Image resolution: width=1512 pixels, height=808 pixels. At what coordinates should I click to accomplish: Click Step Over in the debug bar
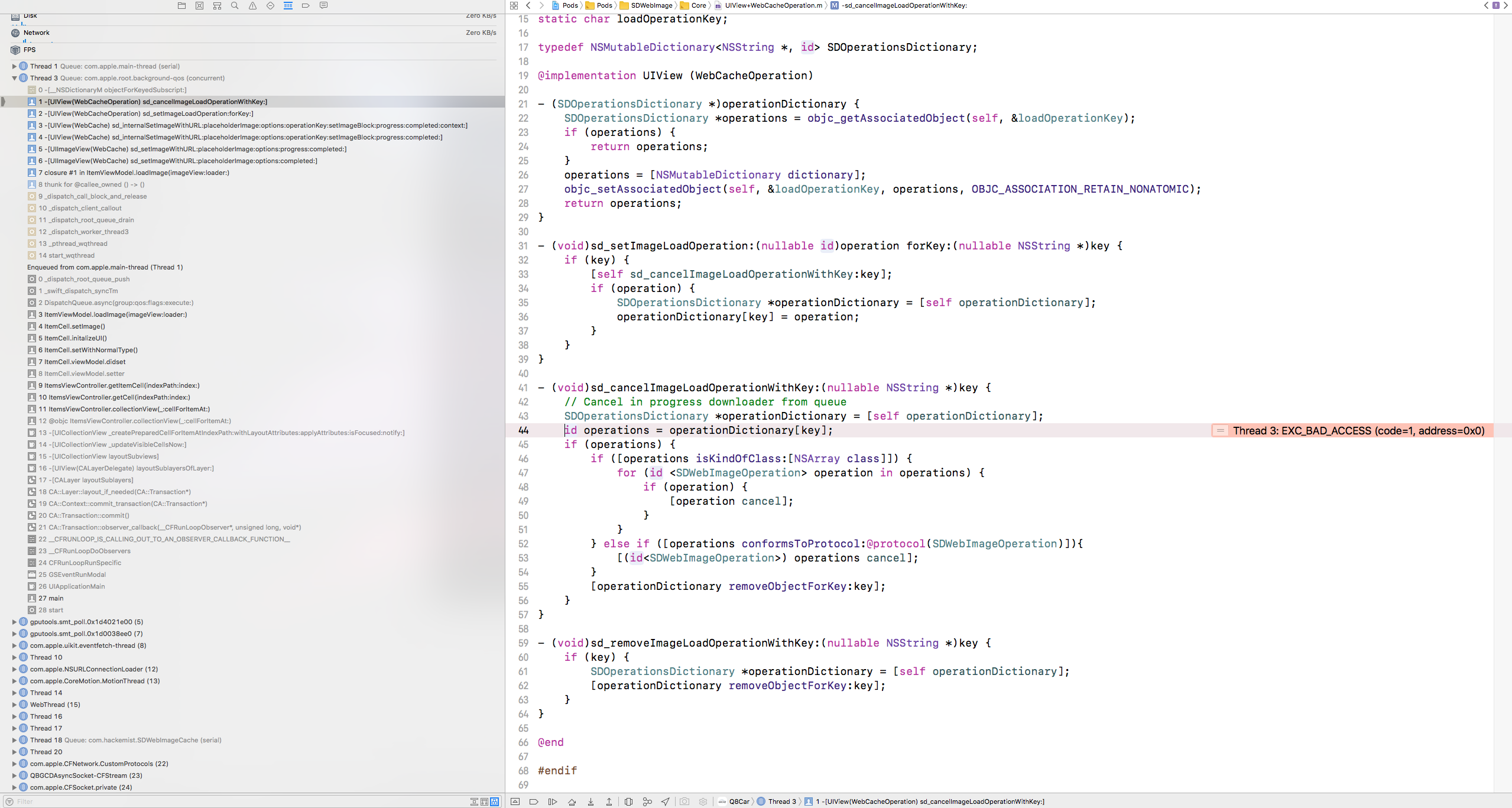pos(572,801)
